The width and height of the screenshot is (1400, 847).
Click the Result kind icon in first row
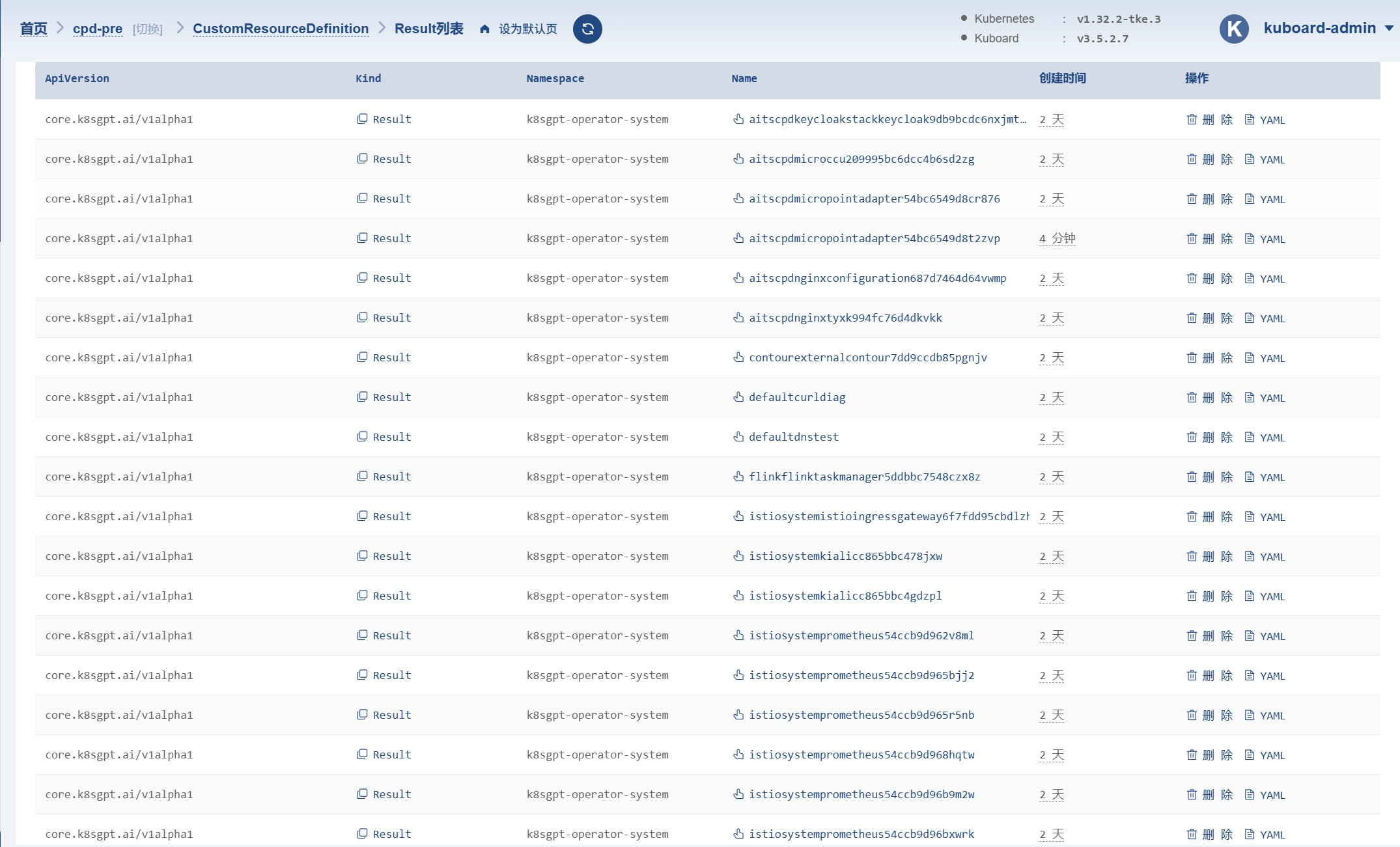[x=362, y=118]
